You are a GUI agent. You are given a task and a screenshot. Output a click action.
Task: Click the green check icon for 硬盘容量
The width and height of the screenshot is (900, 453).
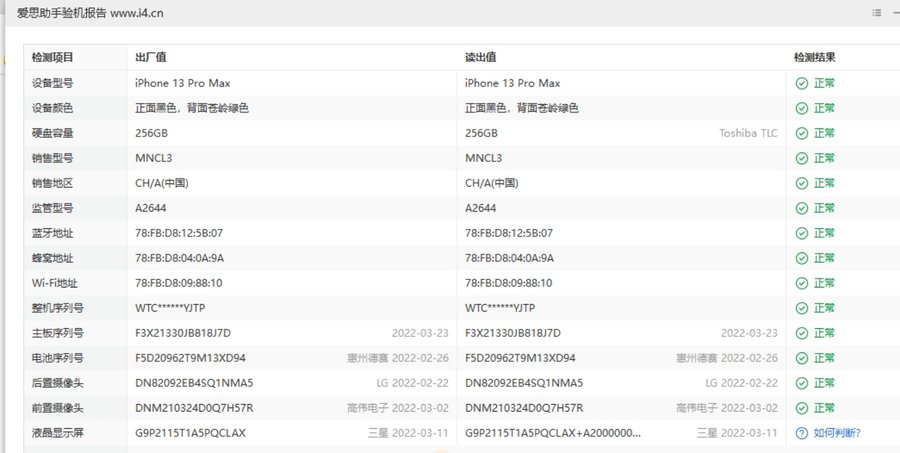(801, 133)
